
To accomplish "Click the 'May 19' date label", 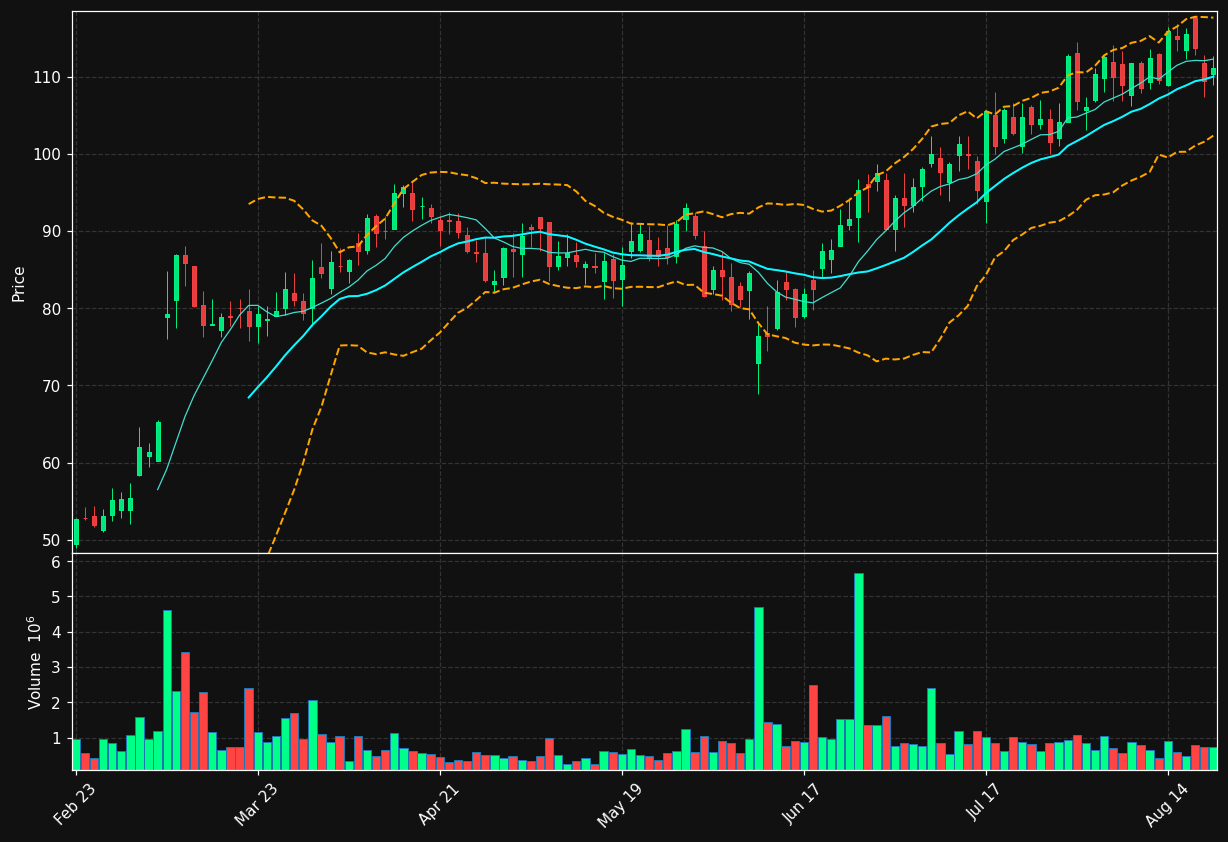I will point(621,803).
